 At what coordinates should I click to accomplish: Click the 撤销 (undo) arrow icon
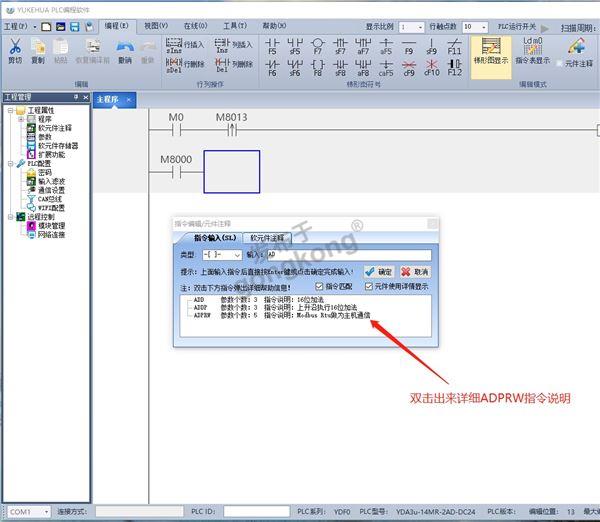coord(124,50)
